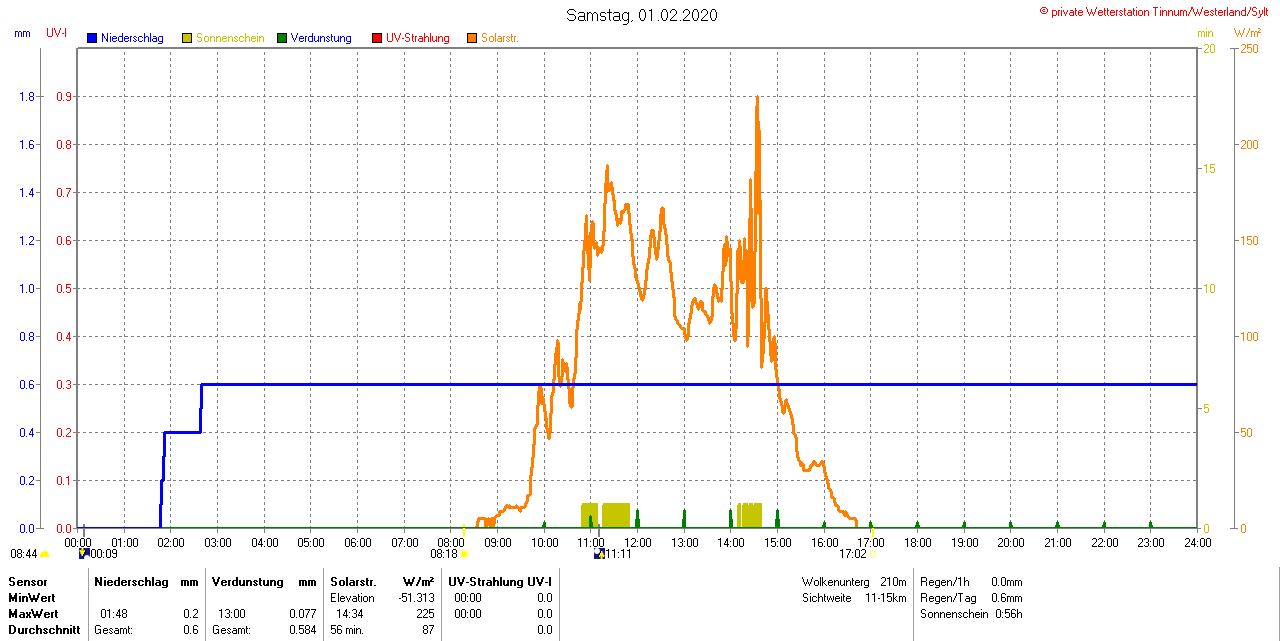This screenshot has width=1280, height=641.
Task: Click the moon icon beside 11:11
Action: (598, 552)
